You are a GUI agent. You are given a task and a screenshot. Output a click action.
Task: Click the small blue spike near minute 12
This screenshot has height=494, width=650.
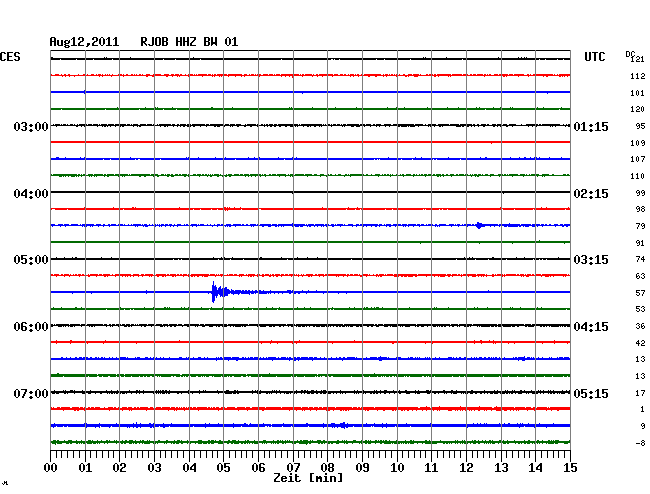coord(479,225)
